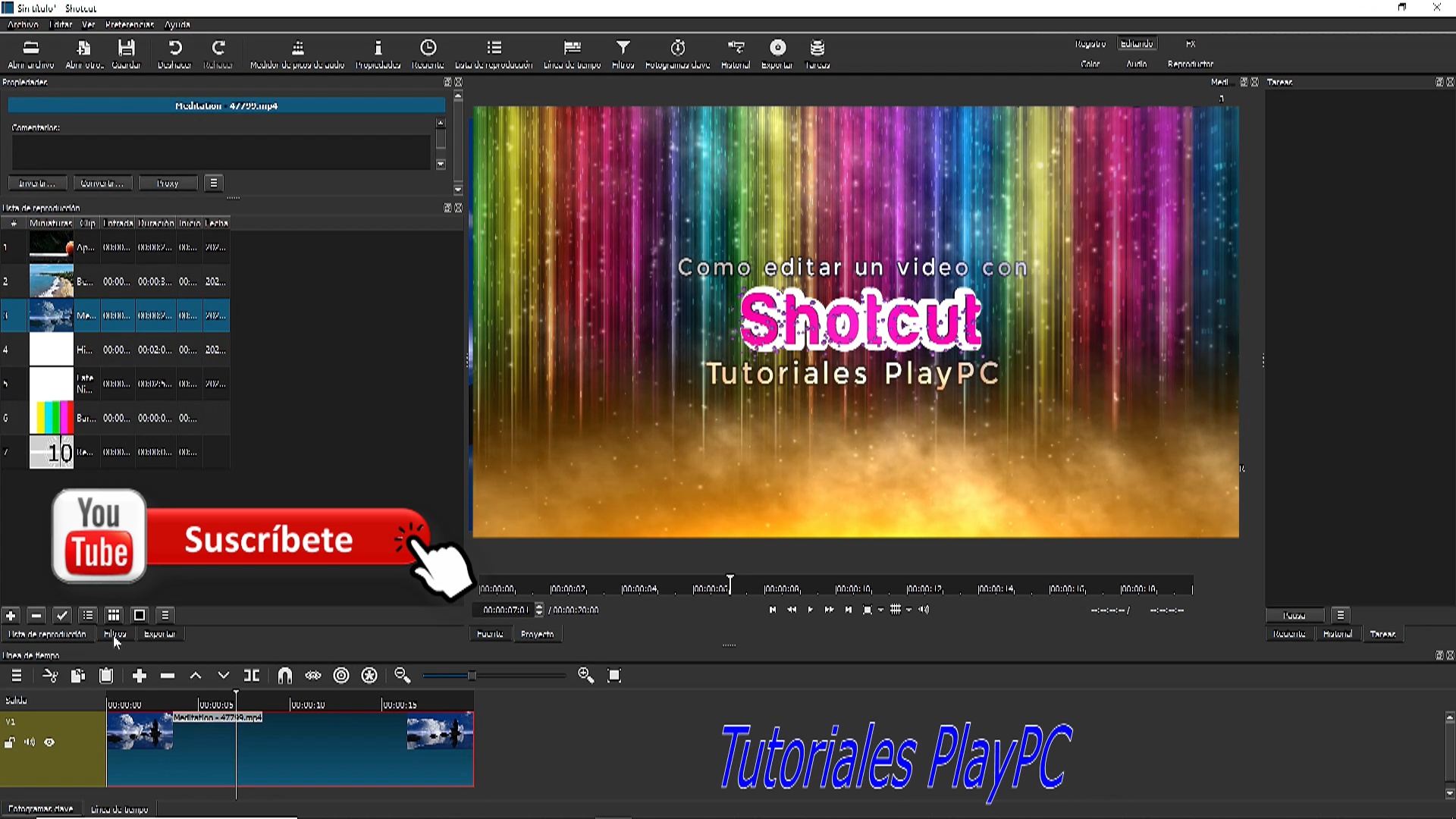Select the Meditation clip thumbnail in playlist
Viewport: 1456px width, 819px height.
click(x=51, y=315)
